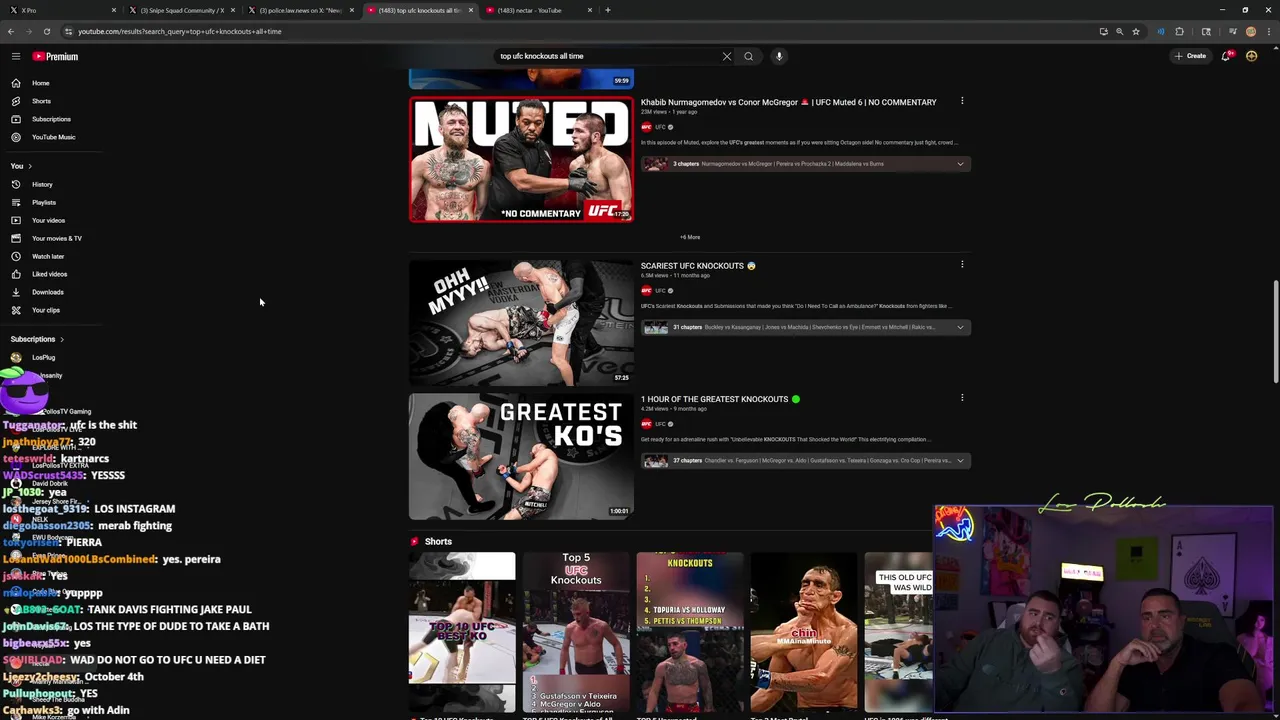Viewport: 1280px width, 720px height.
Task: Click the Watch later clock icon
Action: (16, 256)
